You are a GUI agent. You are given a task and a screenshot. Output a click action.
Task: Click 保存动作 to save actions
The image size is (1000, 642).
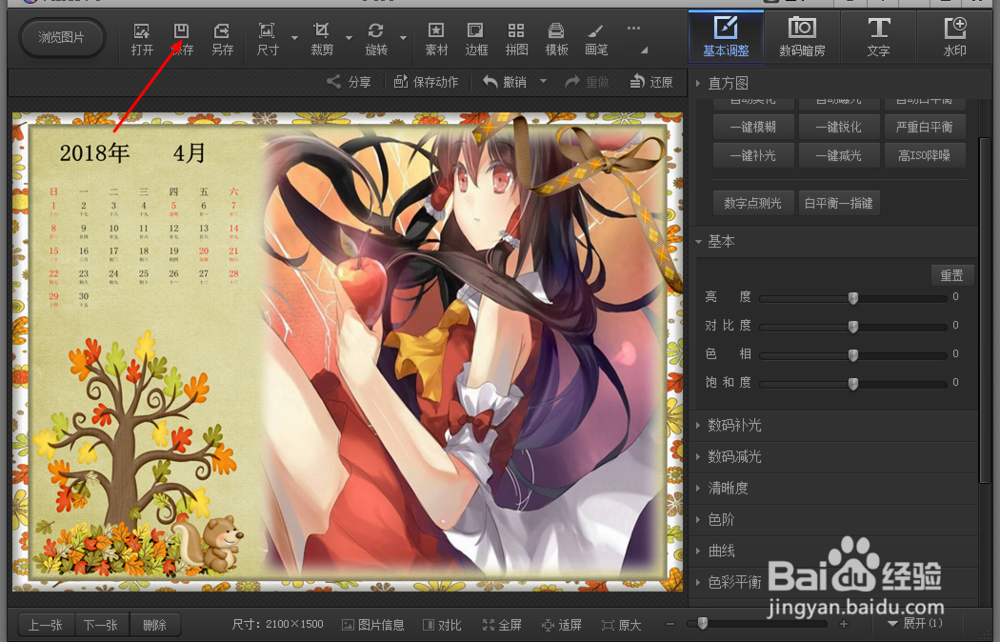tap(426, 82)
